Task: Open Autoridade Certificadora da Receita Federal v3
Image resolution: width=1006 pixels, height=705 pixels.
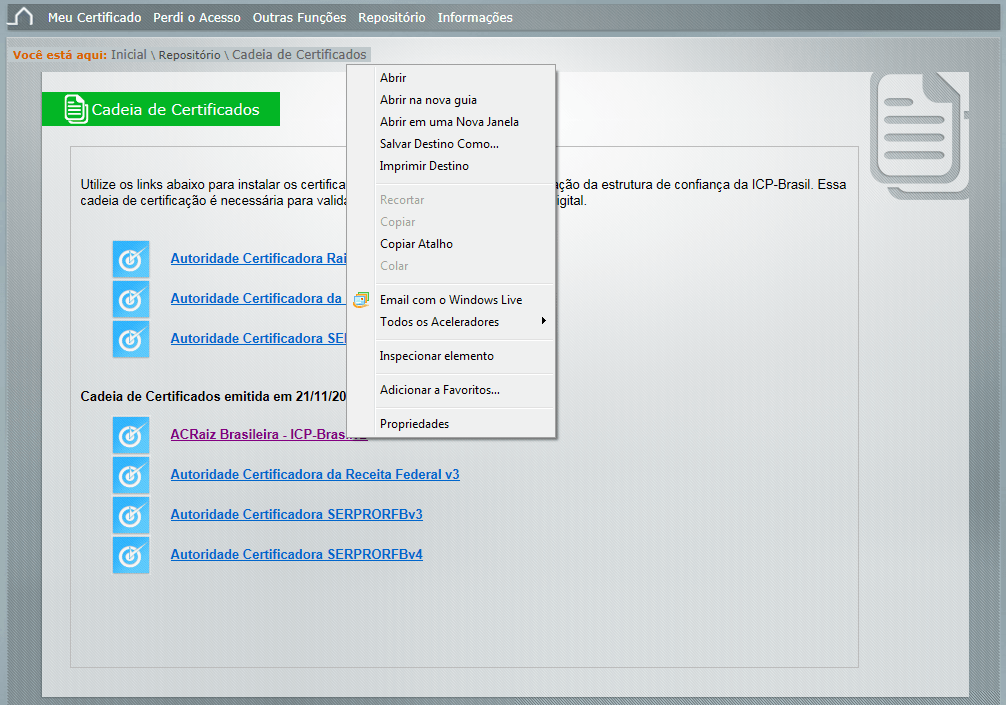Action: (x=315, y=475)
